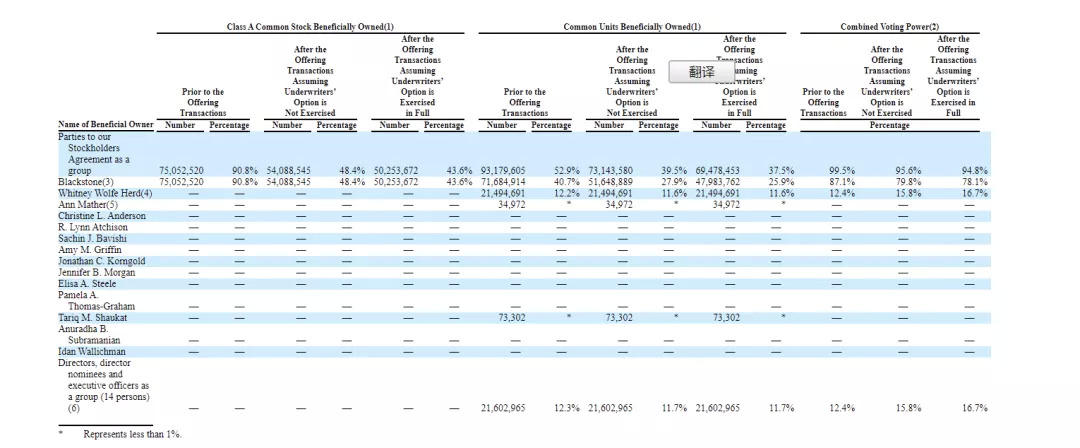Image resolution: width=1080 pixels, height=448 pixels.
Task: Click the 'Represents less than 1%' footnote
Action: pos(133,435)
